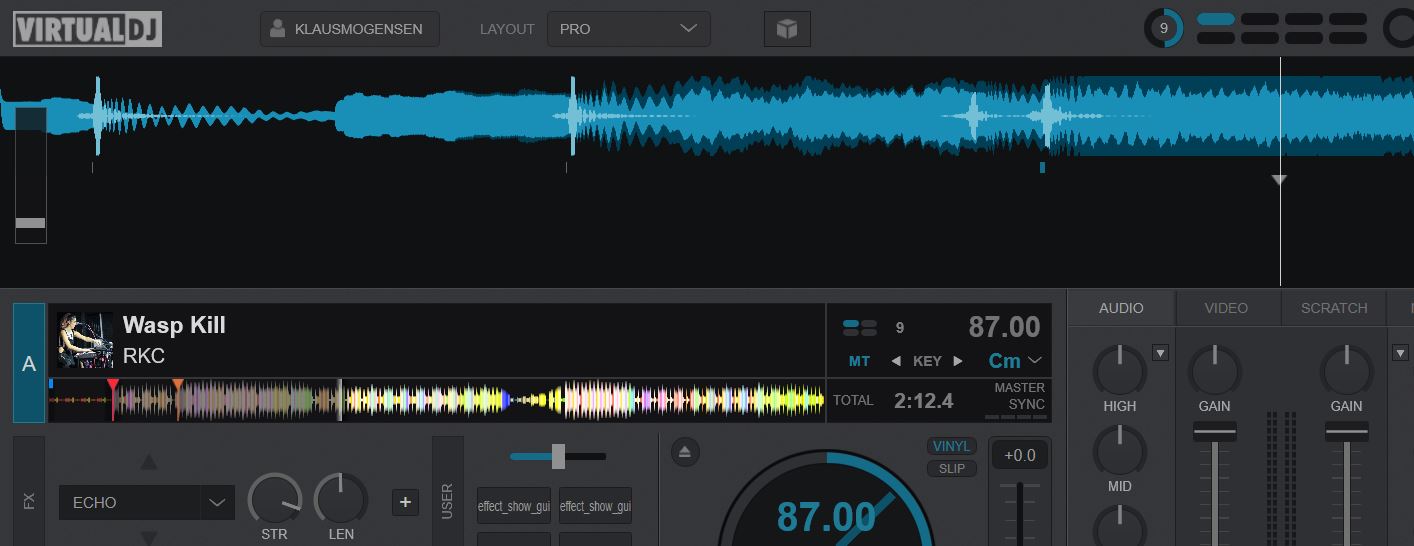The height and width of the screenshot is (546, 1414).
Task: Toggle VINYL mode
Action: click(951, 447)
